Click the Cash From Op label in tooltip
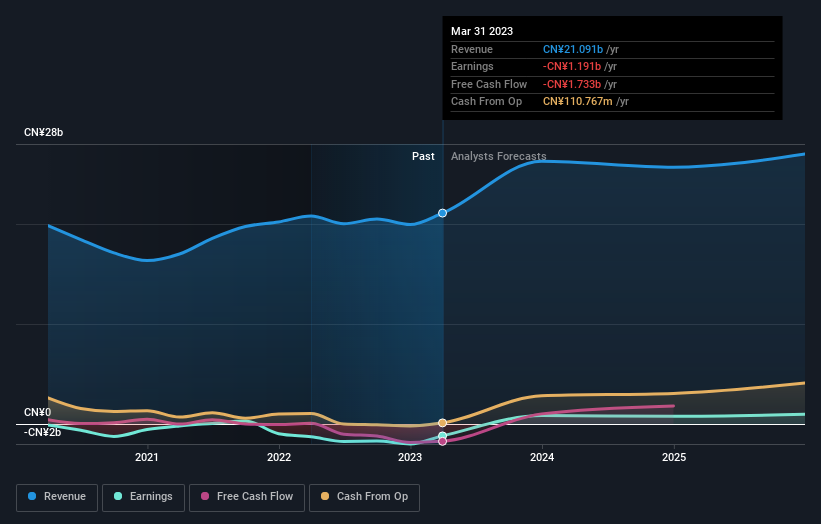This screenshot has height=524, width=821. pos(486,102)
